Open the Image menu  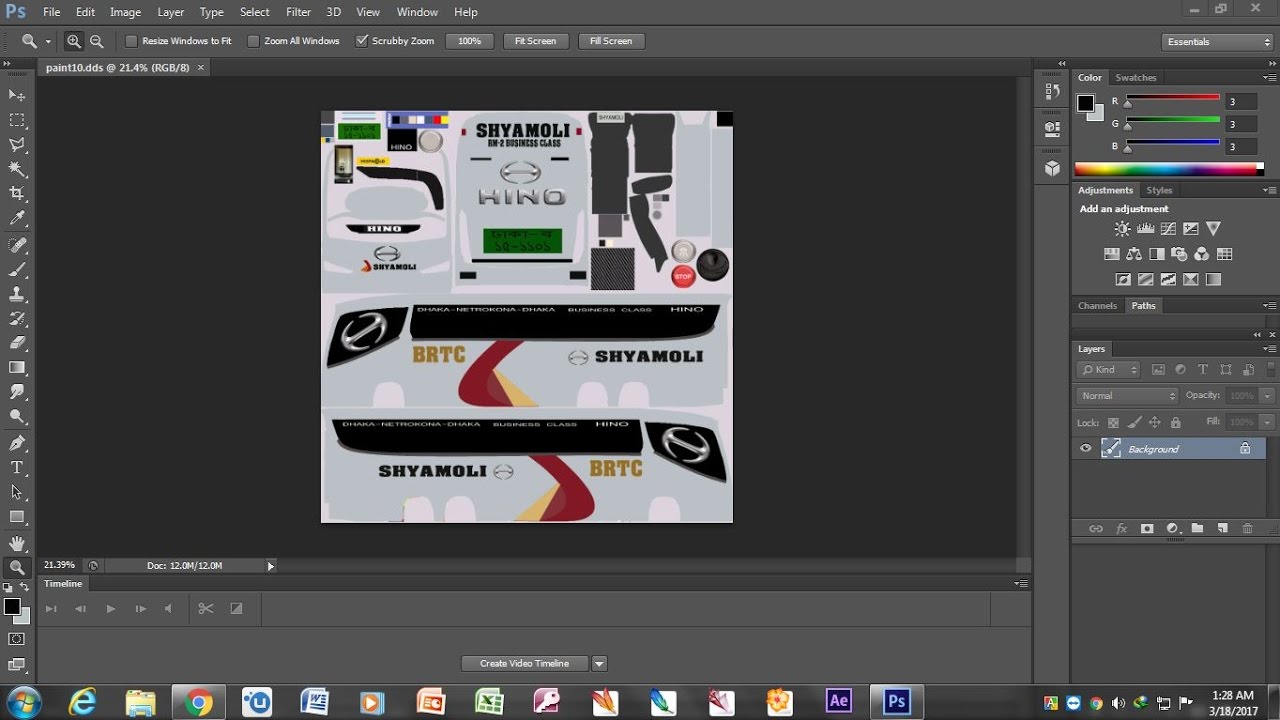click(x=125, y=12)
